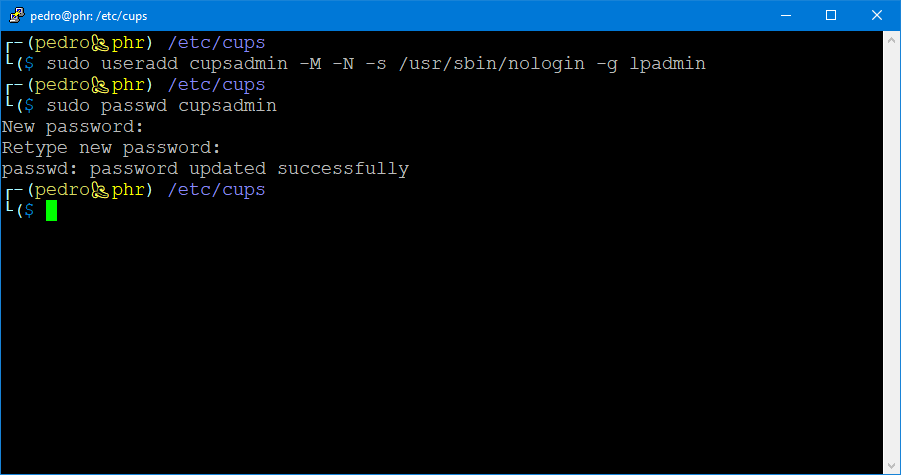Click the 'New password:' output line

click(73, 127)
